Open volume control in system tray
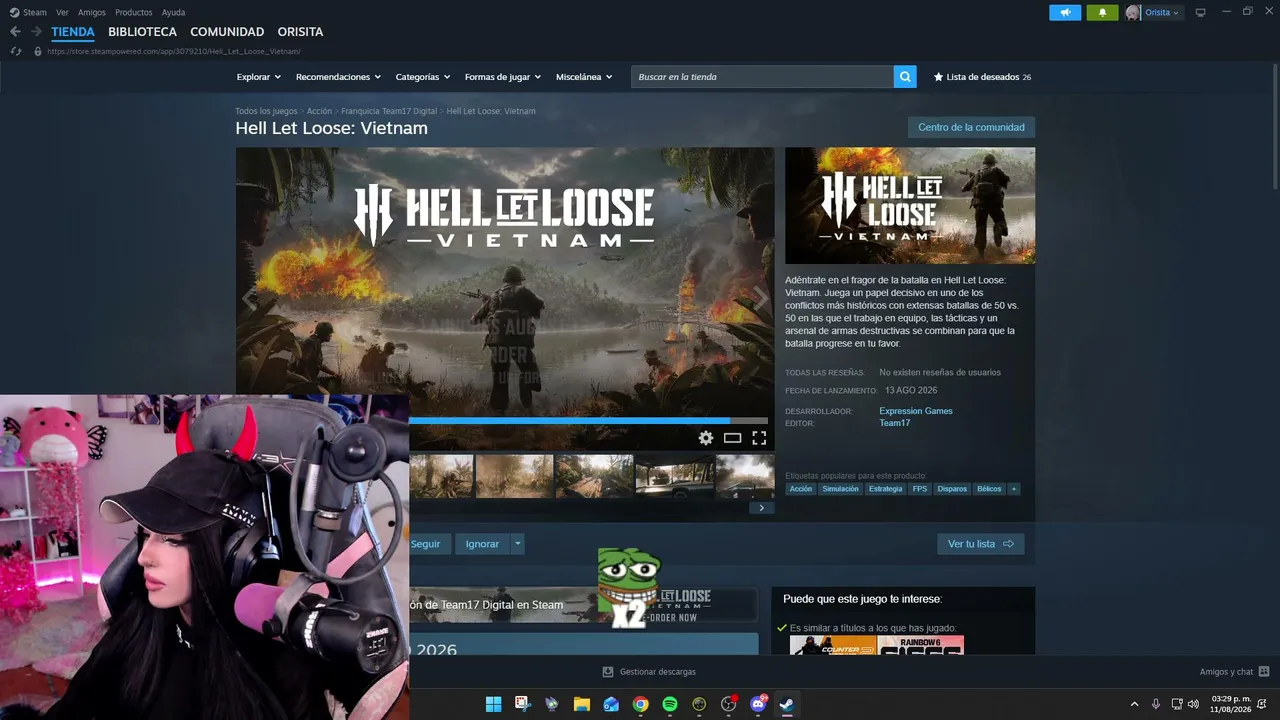Screen dimensions: 1280x720 pyautogui.click(x=1193, y=704)
